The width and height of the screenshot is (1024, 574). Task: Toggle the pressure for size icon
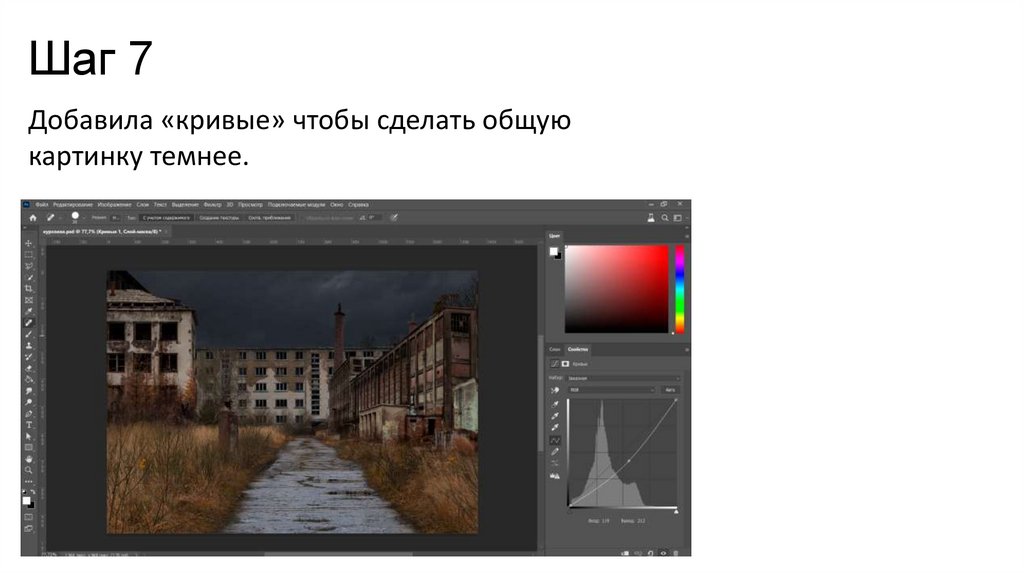pos(394,218)
